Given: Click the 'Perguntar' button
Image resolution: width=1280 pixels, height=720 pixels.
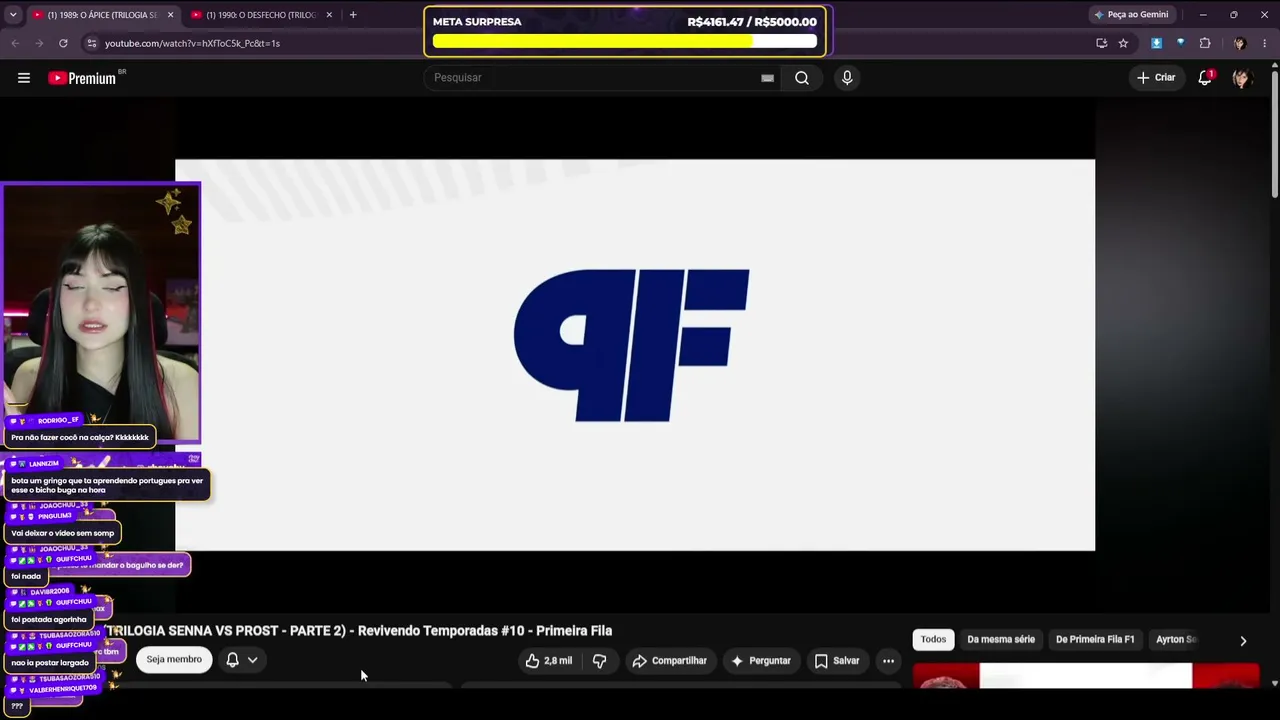Looking at the screenshot, I should tap(760, 661).
